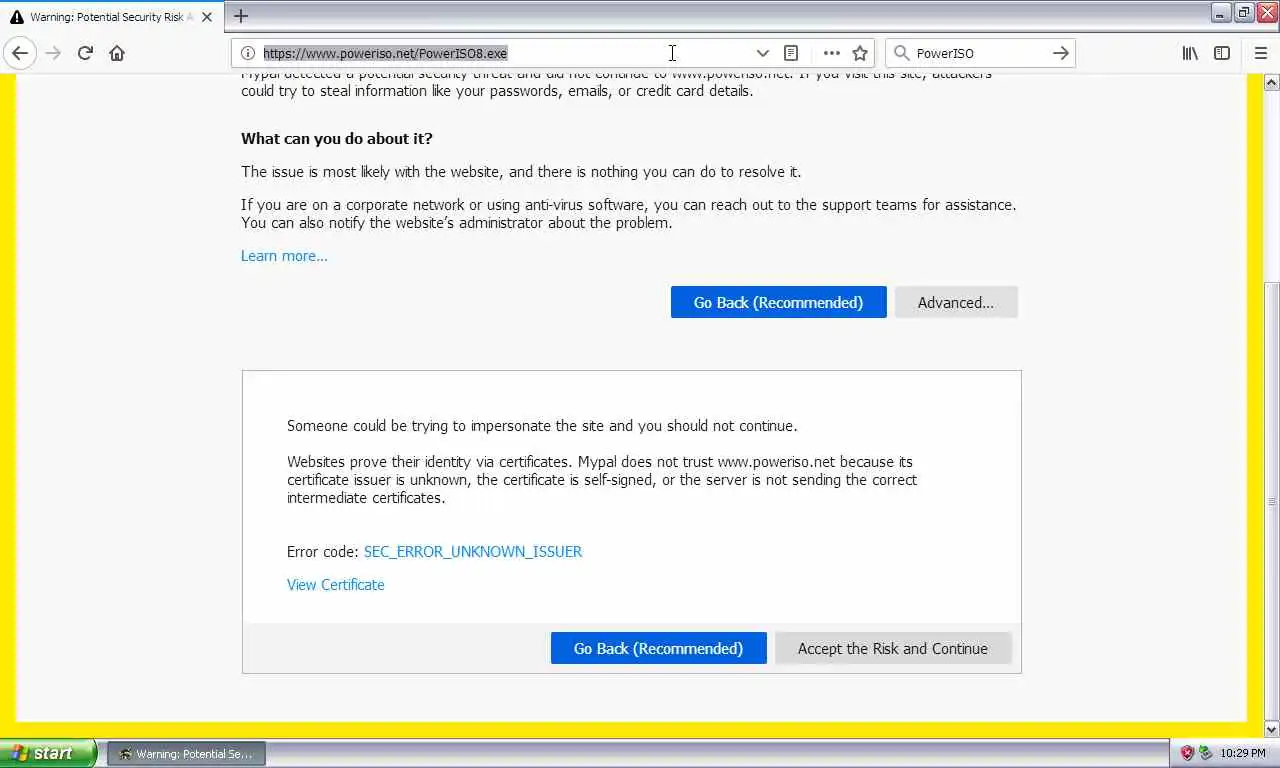
Task: Click the 'What can you do about it?' heading
Action: 337,138
